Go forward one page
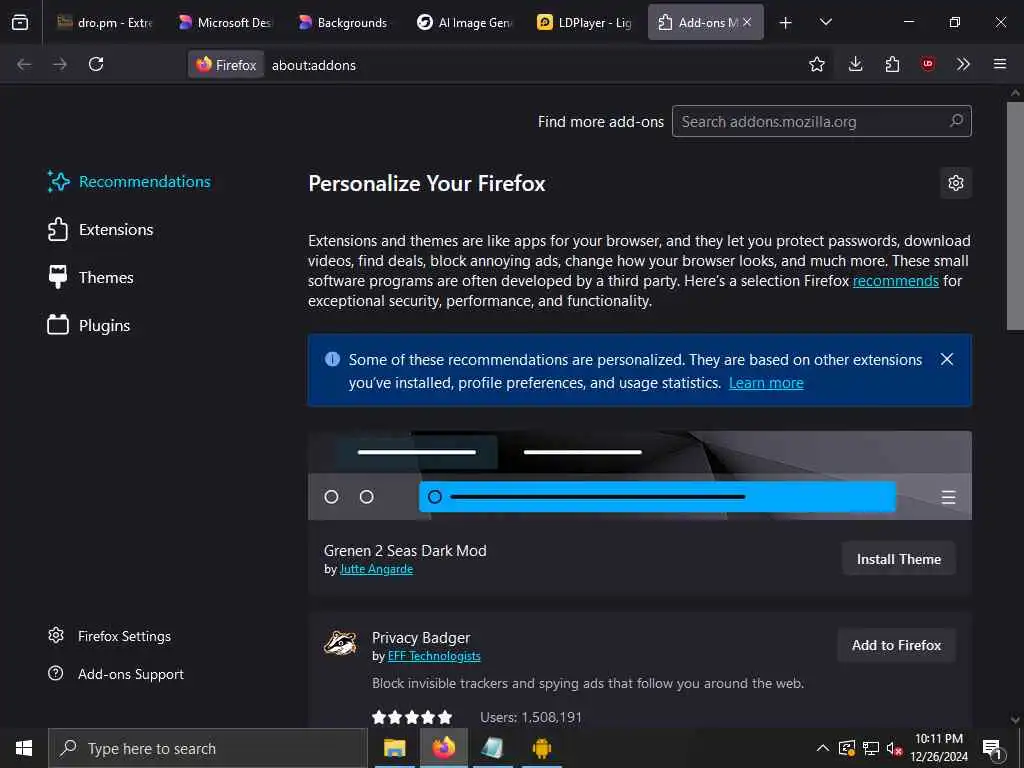The height and width of the screenshot is (768, 1024). tap(59, 64)
